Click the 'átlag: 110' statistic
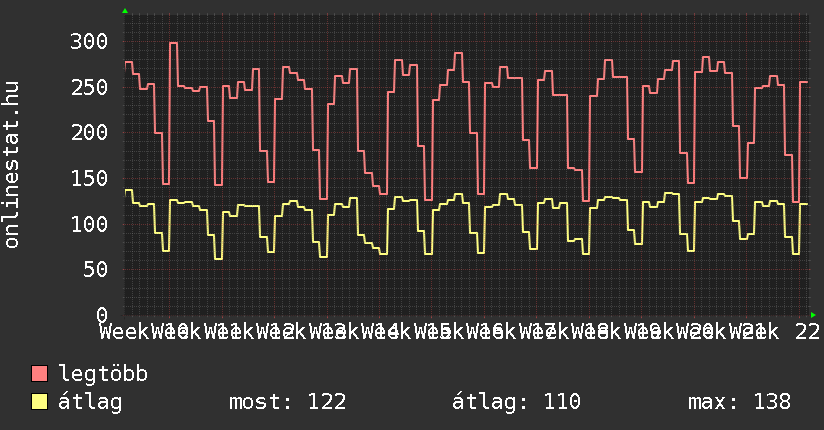Image resolution: width=824 pixels, height=430 pixels. pyautogui.click(x=516, y=402)
